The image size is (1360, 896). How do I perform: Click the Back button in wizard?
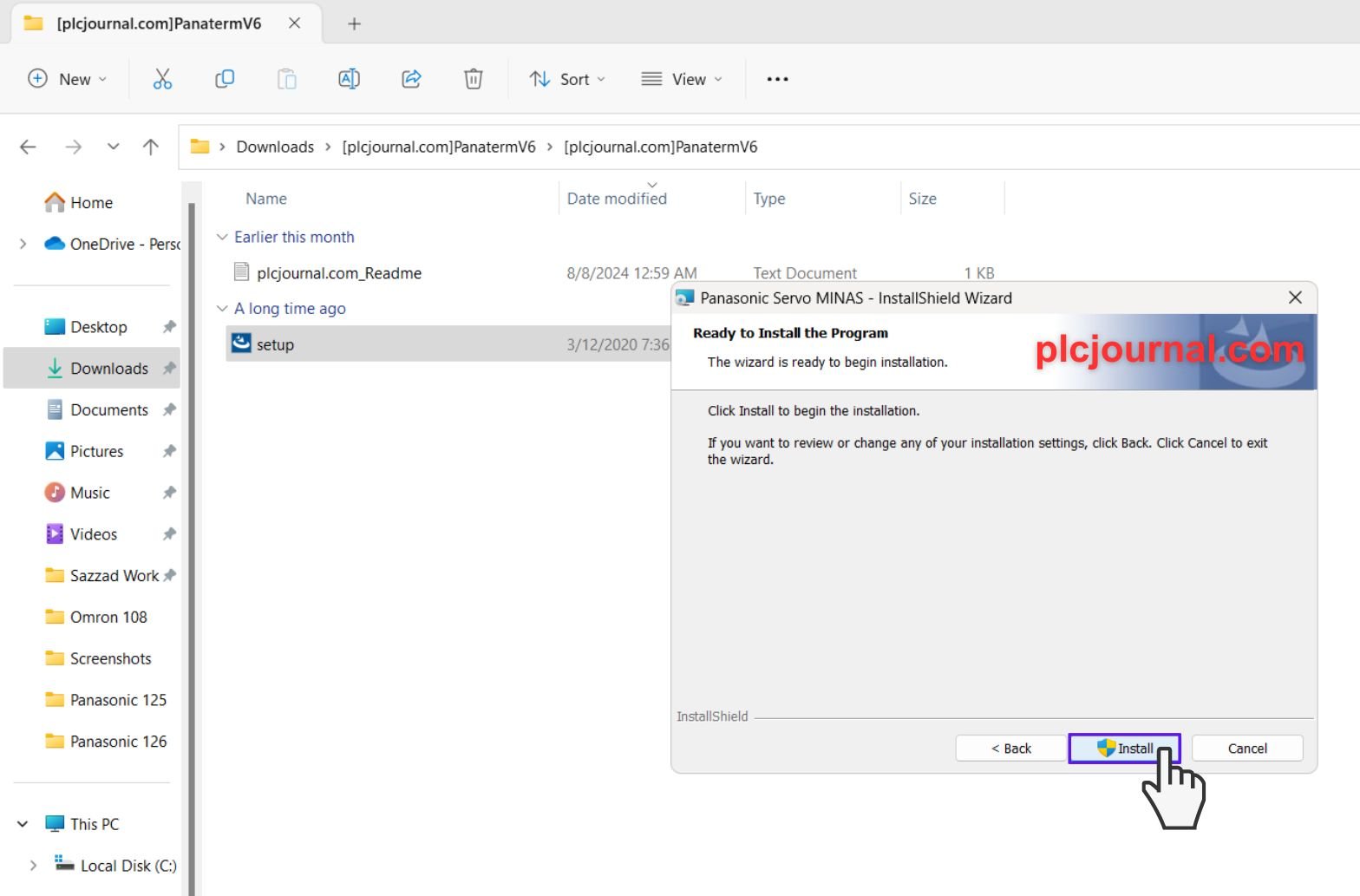coord(1011,749)
